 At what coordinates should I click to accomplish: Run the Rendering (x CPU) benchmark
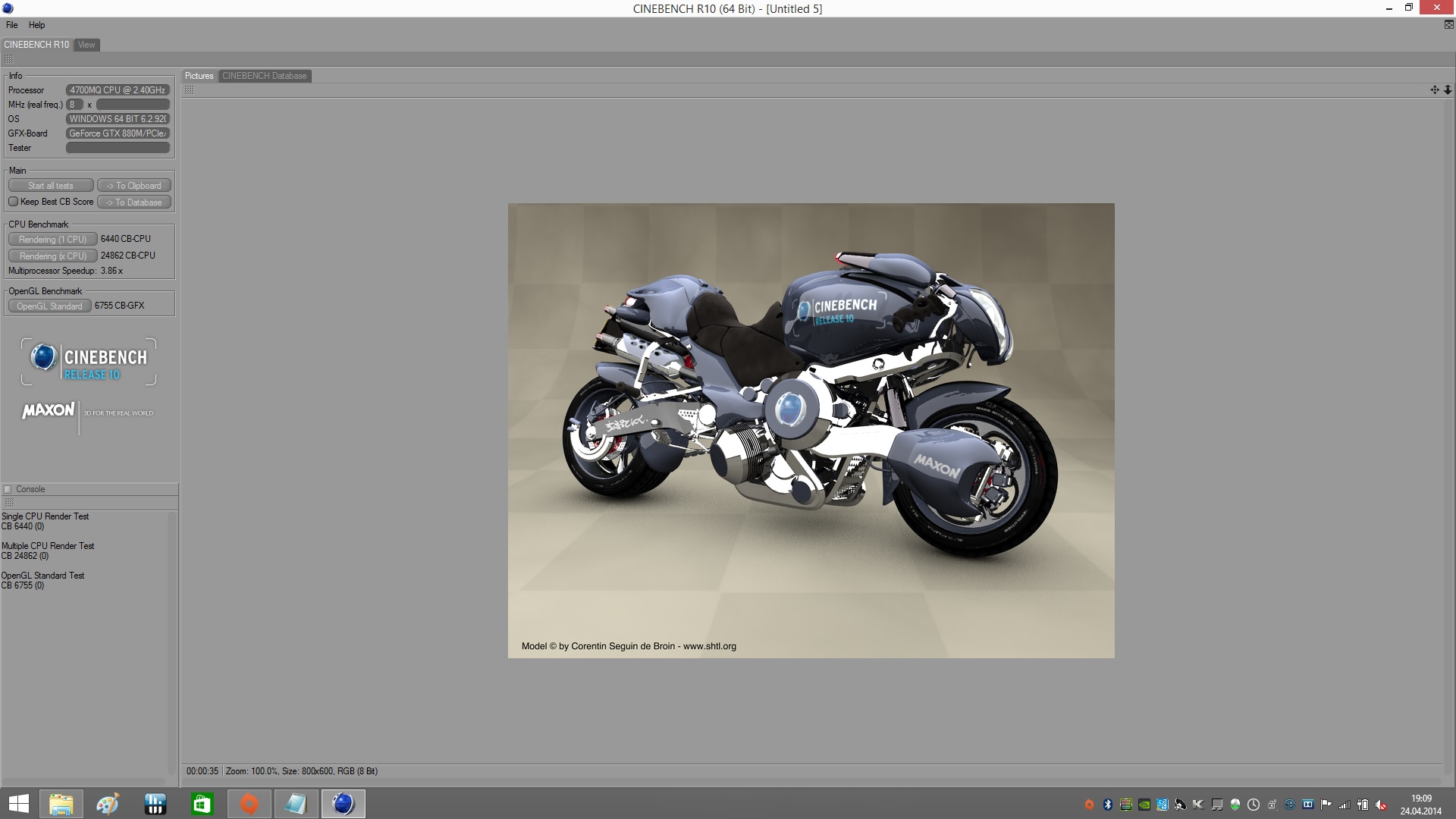click(52, 256)
